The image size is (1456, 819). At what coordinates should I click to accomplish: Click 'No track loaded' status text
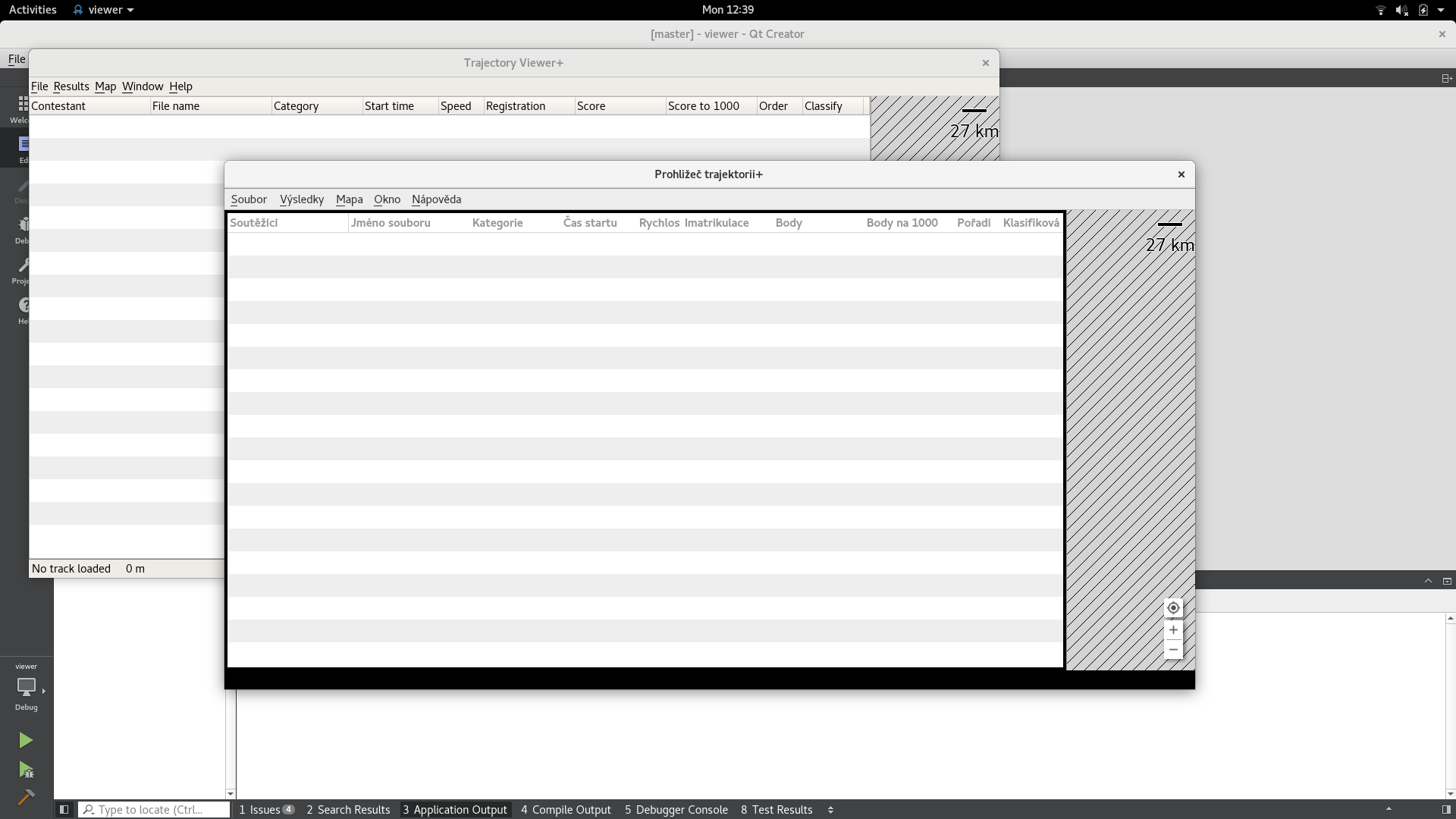pos(71,569)
